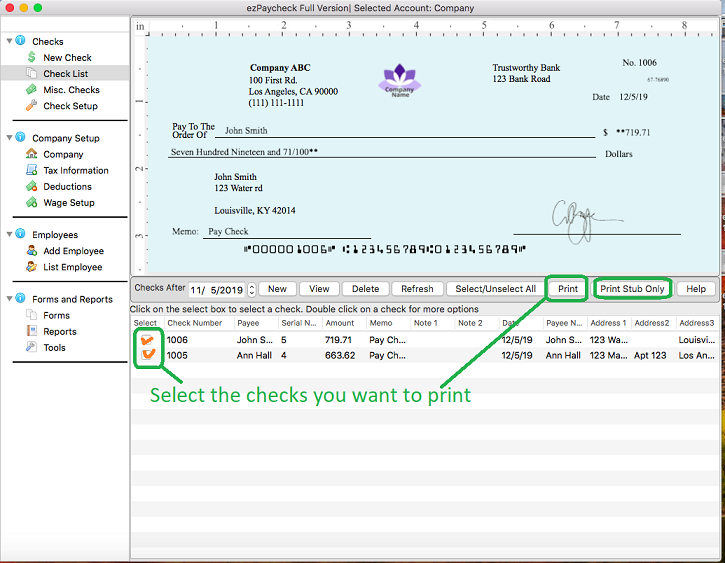The image size is (725, 563).
Task: Click the New Check dollar icon
Action: click(x=32, y=58)
